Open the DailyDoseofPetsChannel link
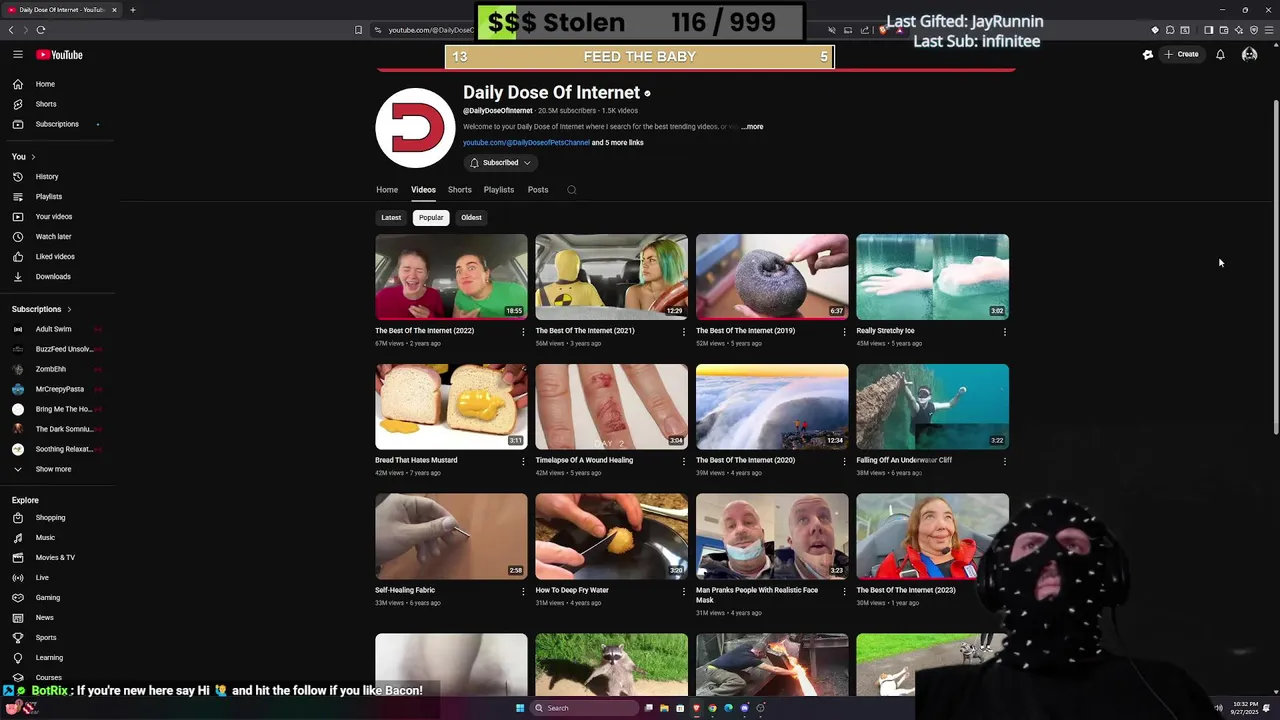Screen dimensions: 1280x720 (526, 143)
